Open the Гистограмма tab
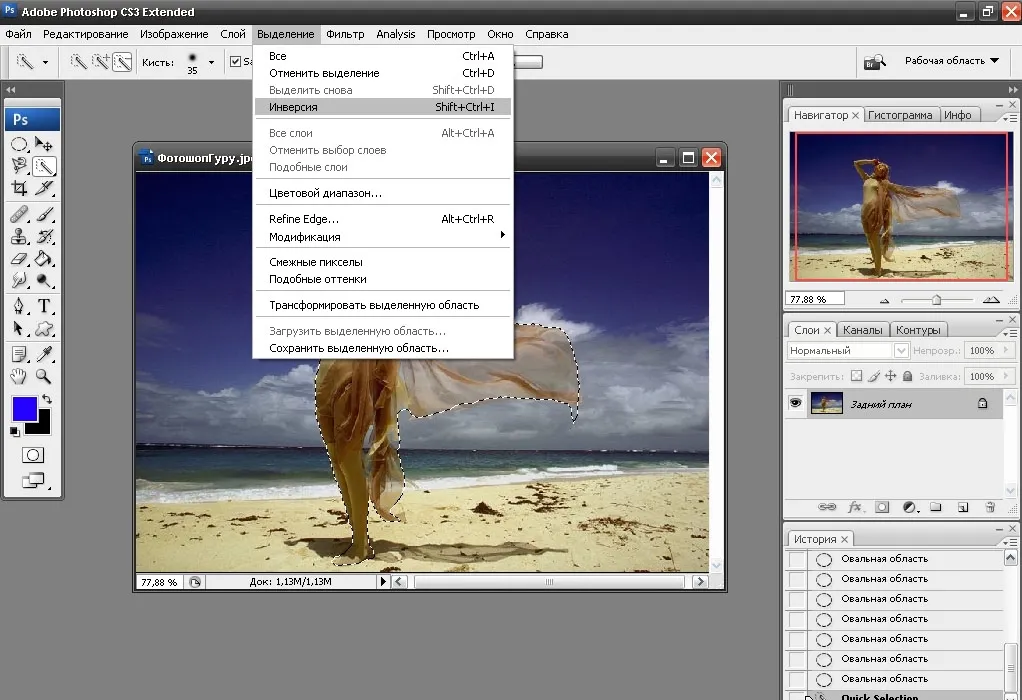1022x700 pixels. coord(900,115)
